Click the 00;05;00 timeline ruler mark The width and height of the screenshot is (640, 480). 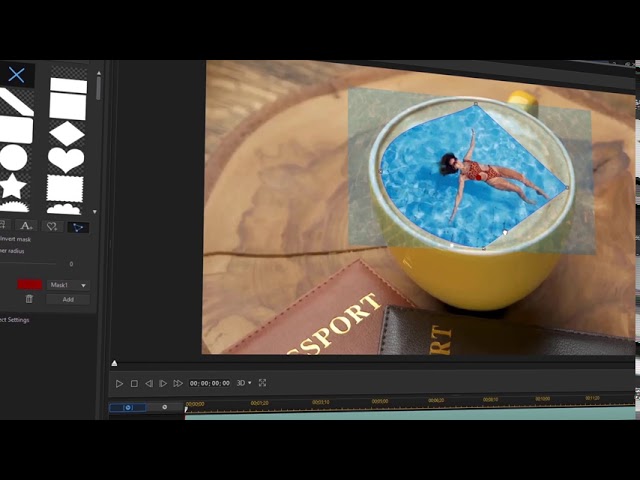380,401
